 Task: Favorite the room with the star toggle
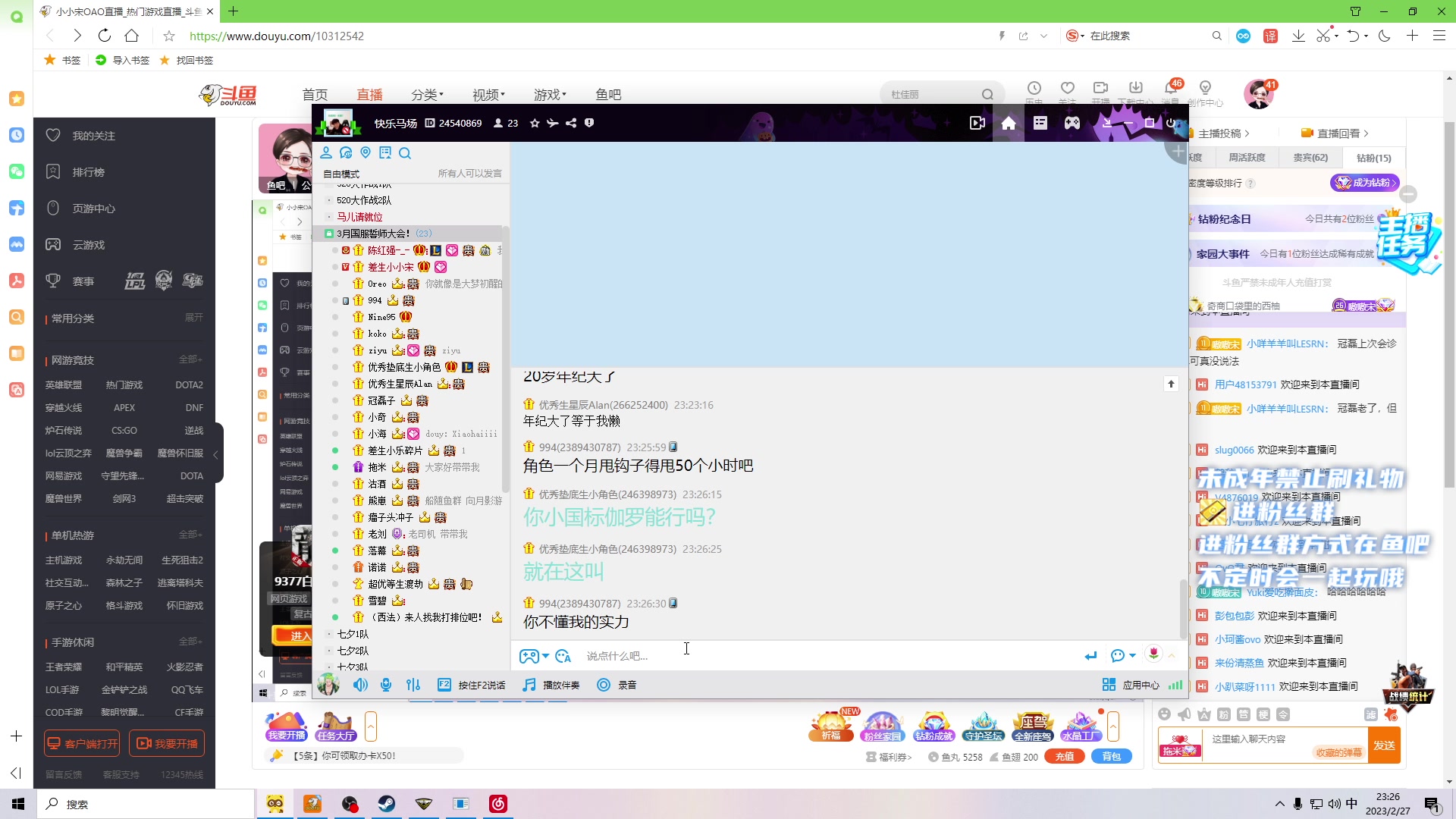(535, 123)
